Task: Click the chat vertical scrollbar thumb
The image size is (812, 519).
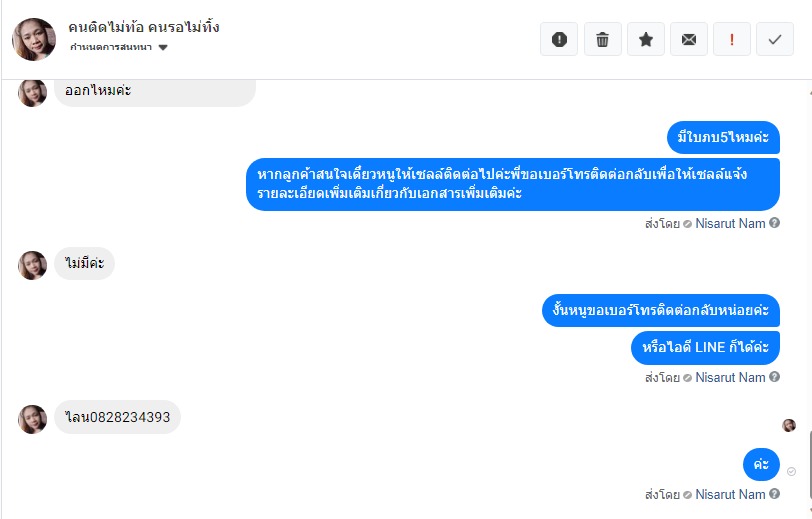Action: click(x=808, y=465)
